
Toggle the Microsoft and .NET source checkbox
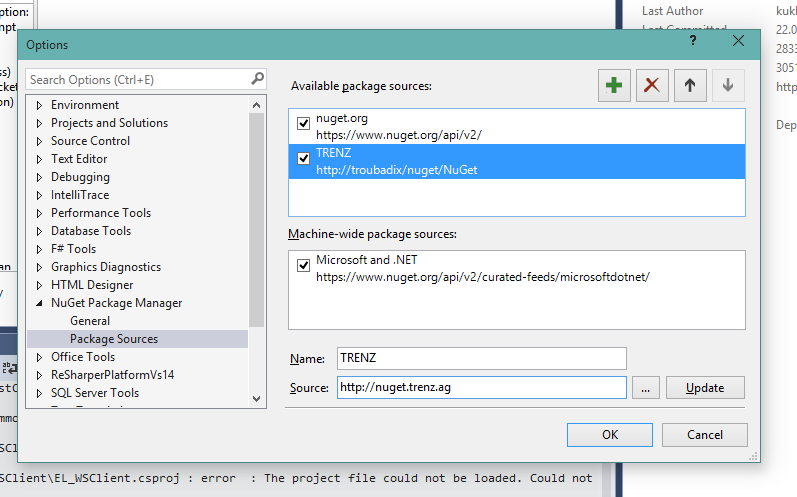click(303, 265)
